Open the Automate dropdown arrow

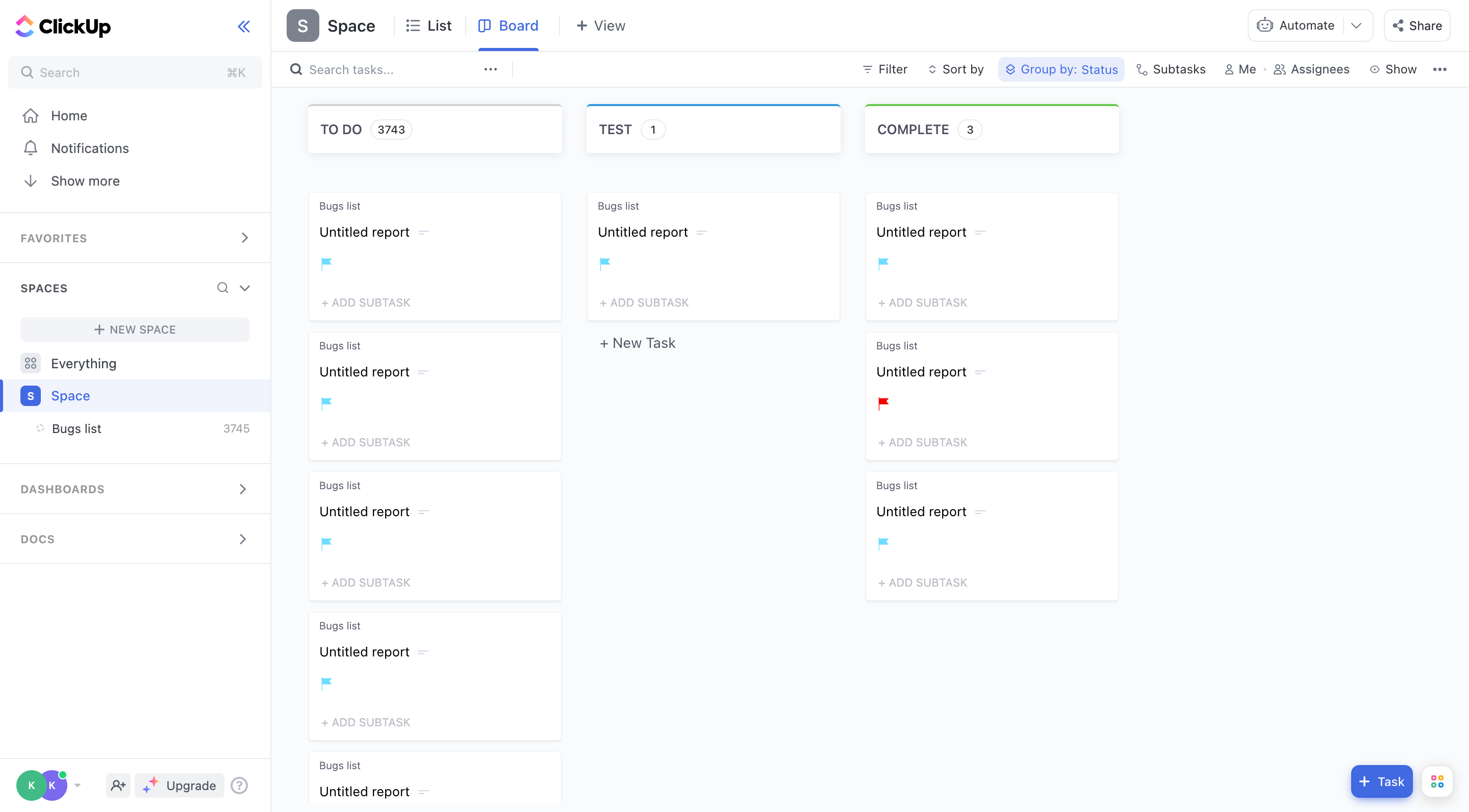coord(1357,26)
